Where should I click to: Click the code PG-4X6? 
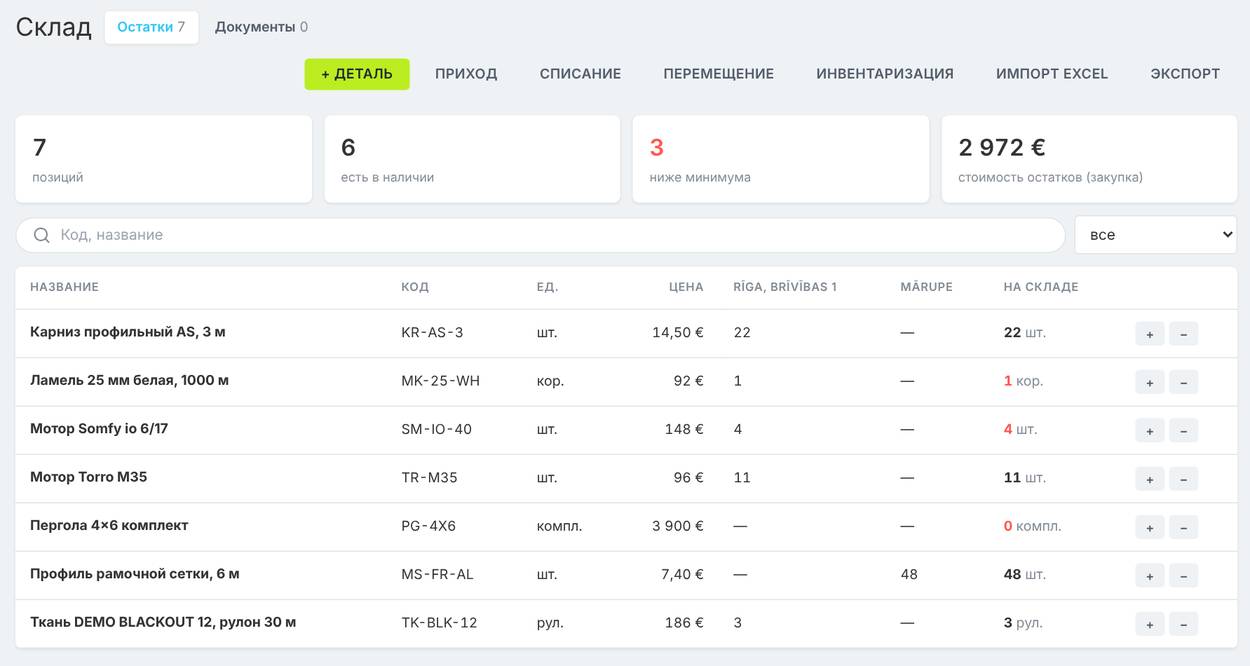point(428,526)
